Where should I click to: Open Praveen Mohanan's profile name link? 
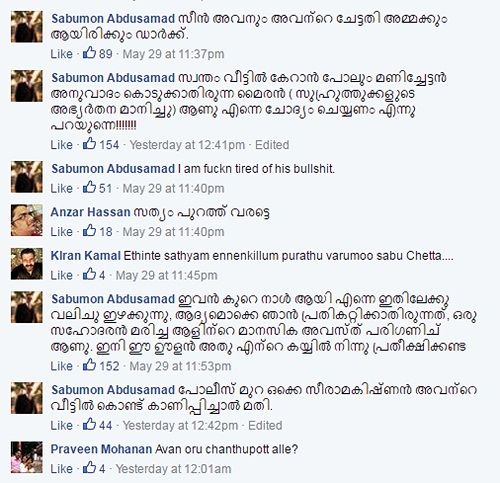click(x=101, y=449)
